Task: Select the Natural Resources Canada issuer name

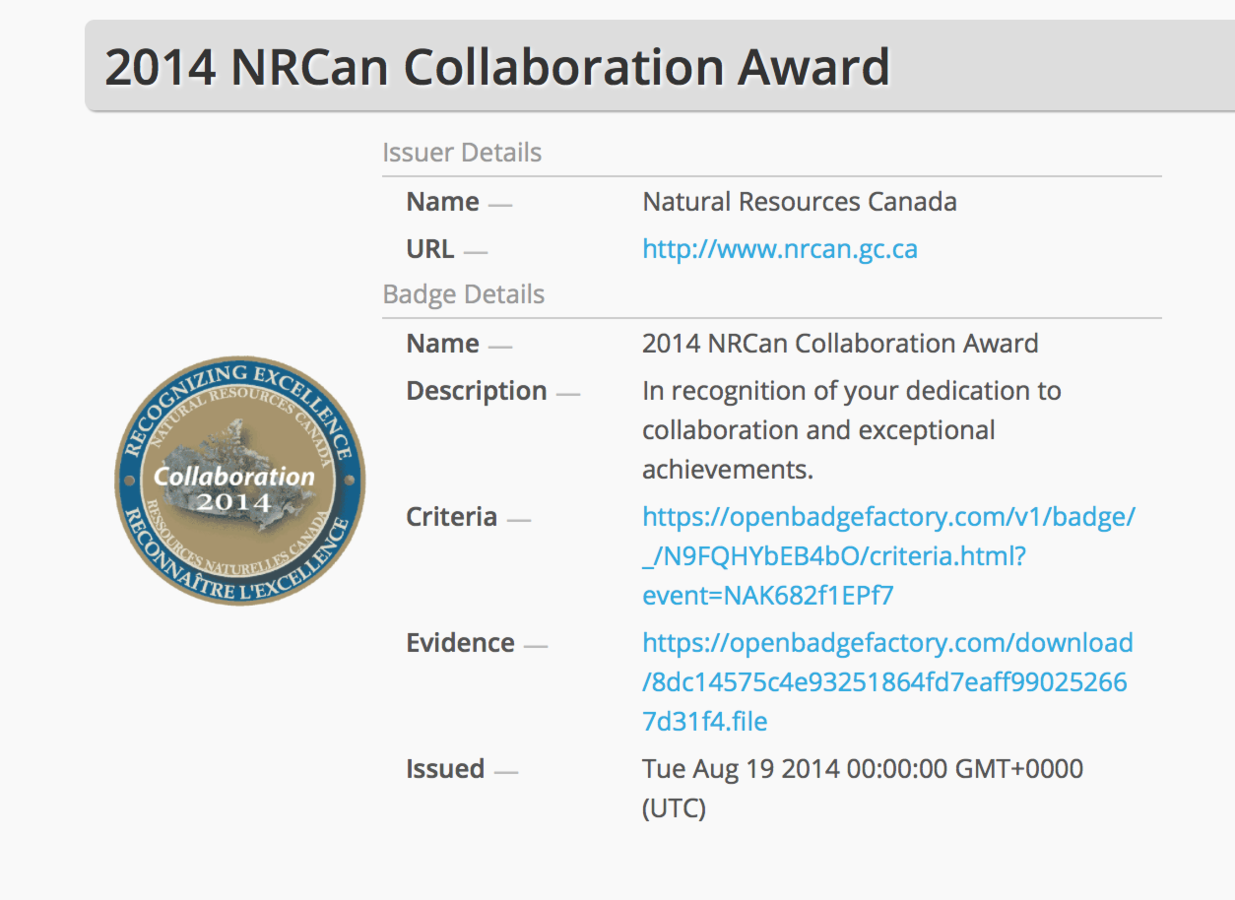Action: 799,202
